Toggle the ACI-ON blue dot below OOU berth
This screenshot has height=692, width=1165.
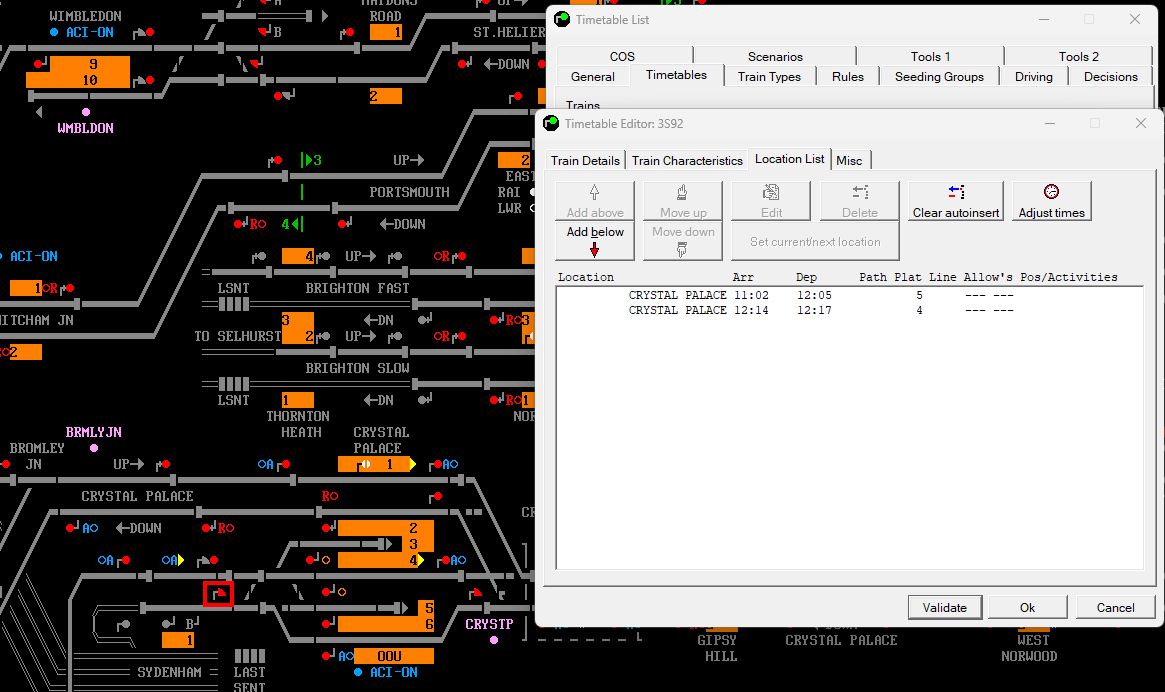click(x=358, y=672)
